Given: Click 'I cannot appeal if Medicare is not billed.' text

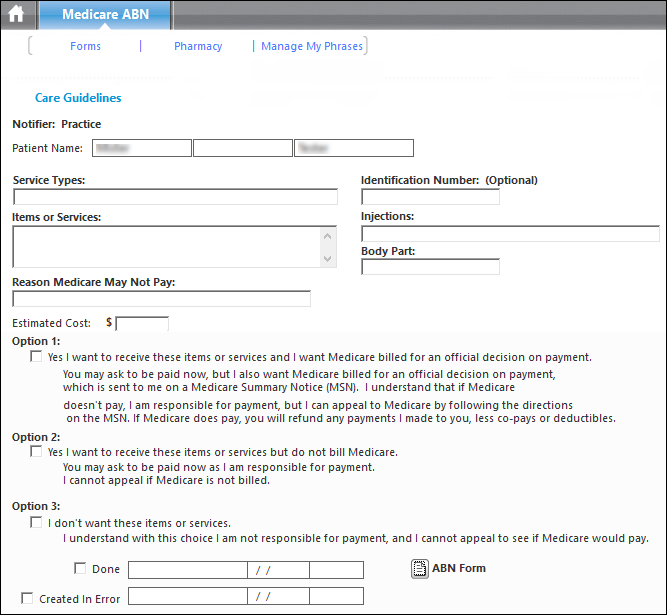Looking at the screenshot, I should 166,480.
